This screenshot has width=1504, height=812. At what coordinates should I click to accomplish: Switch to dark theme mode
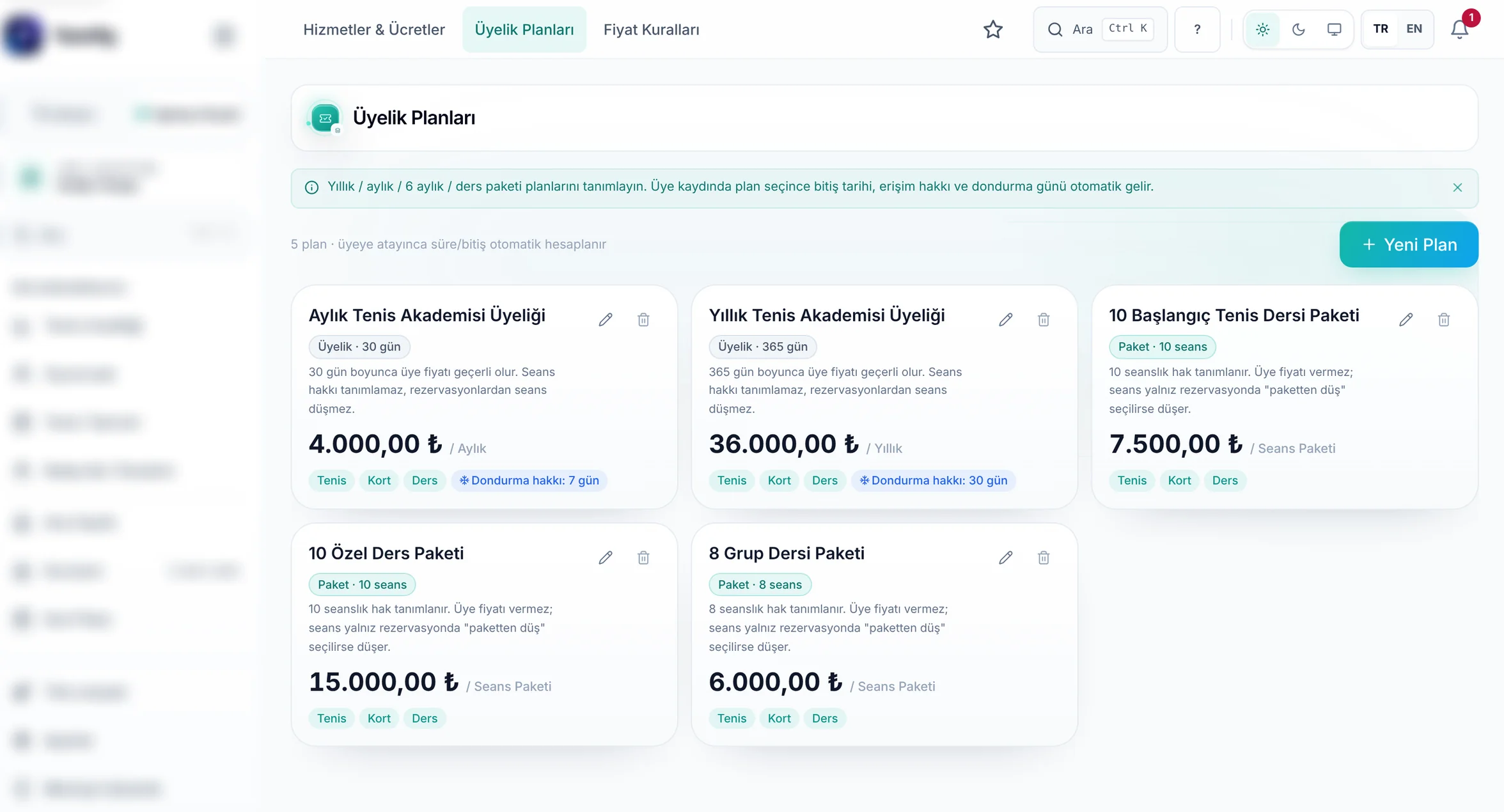(1298, 29)
